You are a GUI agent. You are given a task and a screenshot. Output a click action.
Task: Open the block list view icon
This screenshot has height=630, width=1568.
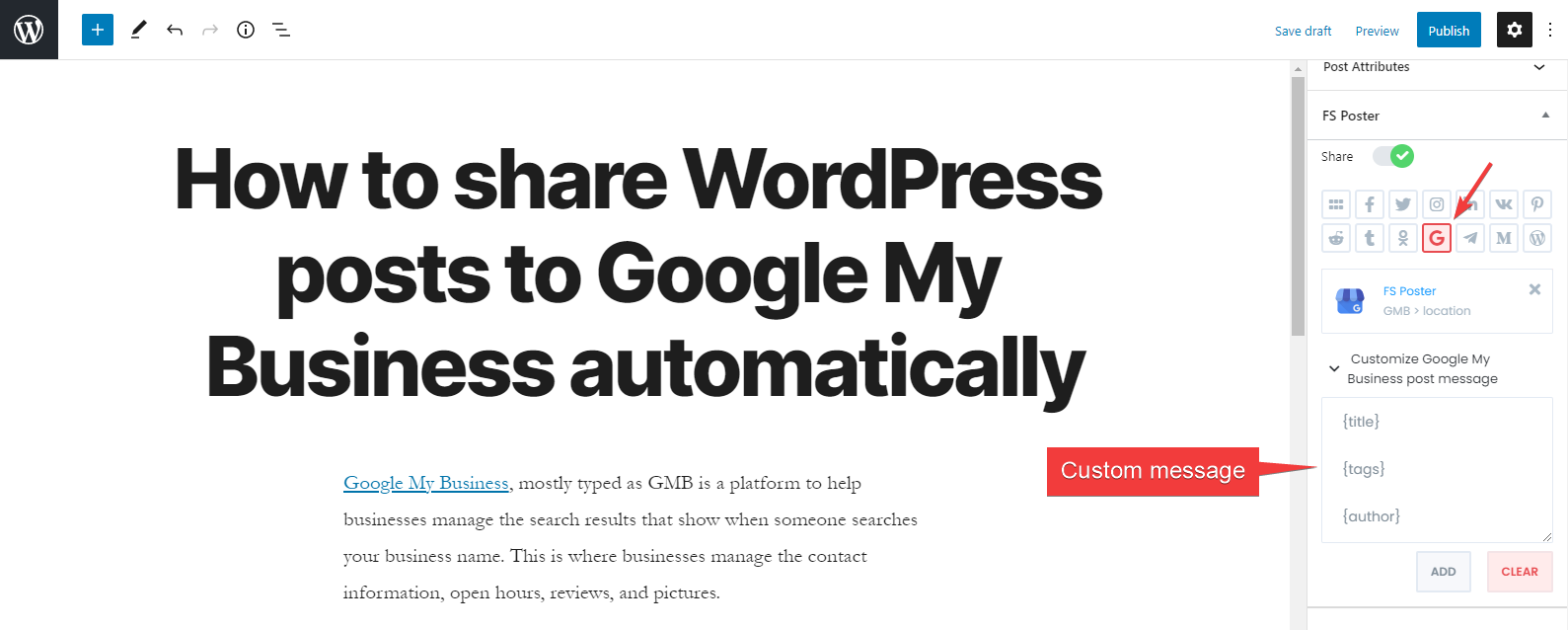click(x=281, y=30)
